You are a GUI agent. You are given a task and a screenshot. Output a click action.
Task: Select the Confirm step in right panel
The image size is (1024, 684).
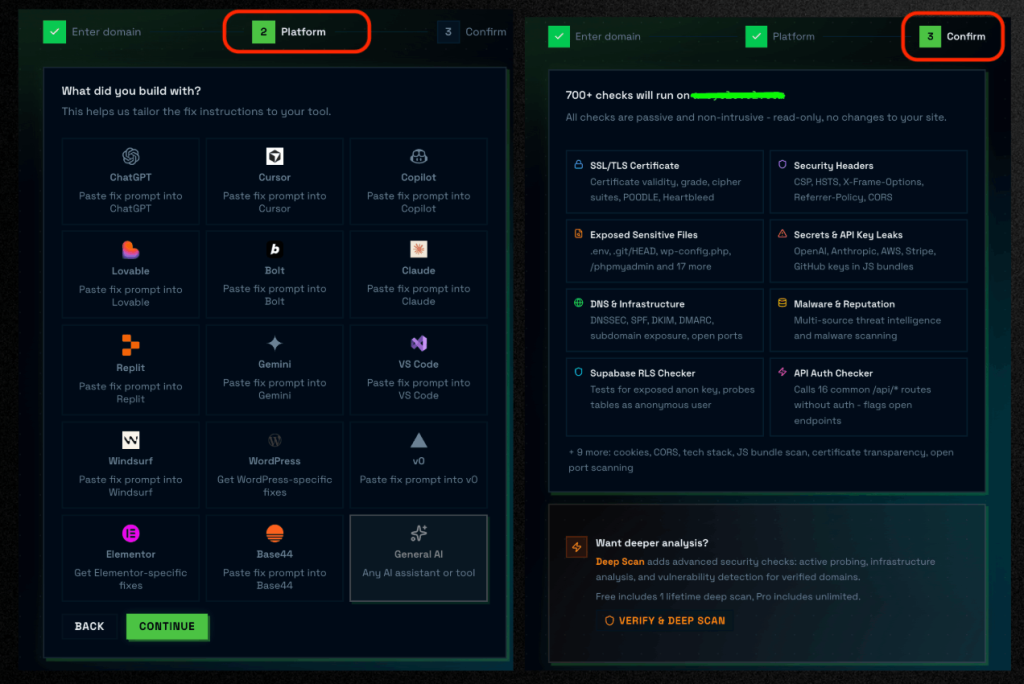(953, 37)
